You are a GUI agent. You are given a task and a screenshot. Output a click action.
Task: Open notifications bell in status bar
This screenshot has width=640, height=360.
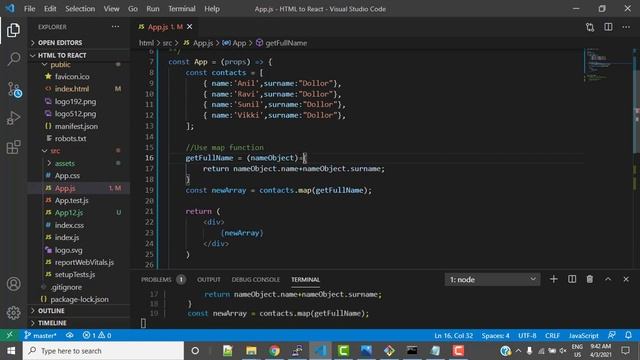[x=629, y=335]
